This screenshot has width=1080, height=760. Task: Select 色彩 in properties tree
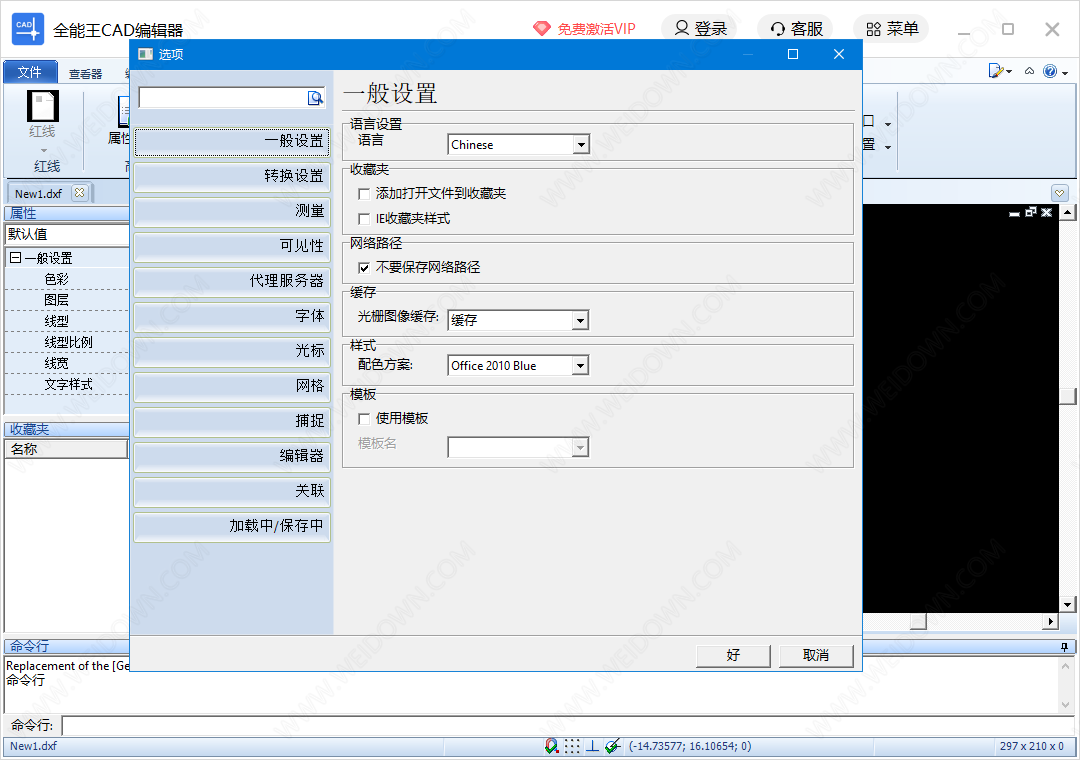coord(56,280)
